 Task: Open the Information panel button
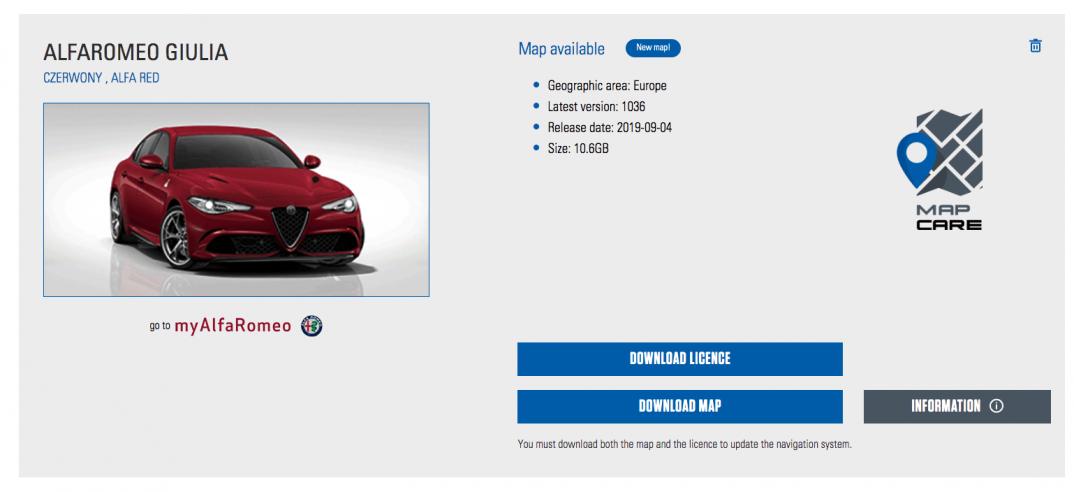tap(957, 406)
